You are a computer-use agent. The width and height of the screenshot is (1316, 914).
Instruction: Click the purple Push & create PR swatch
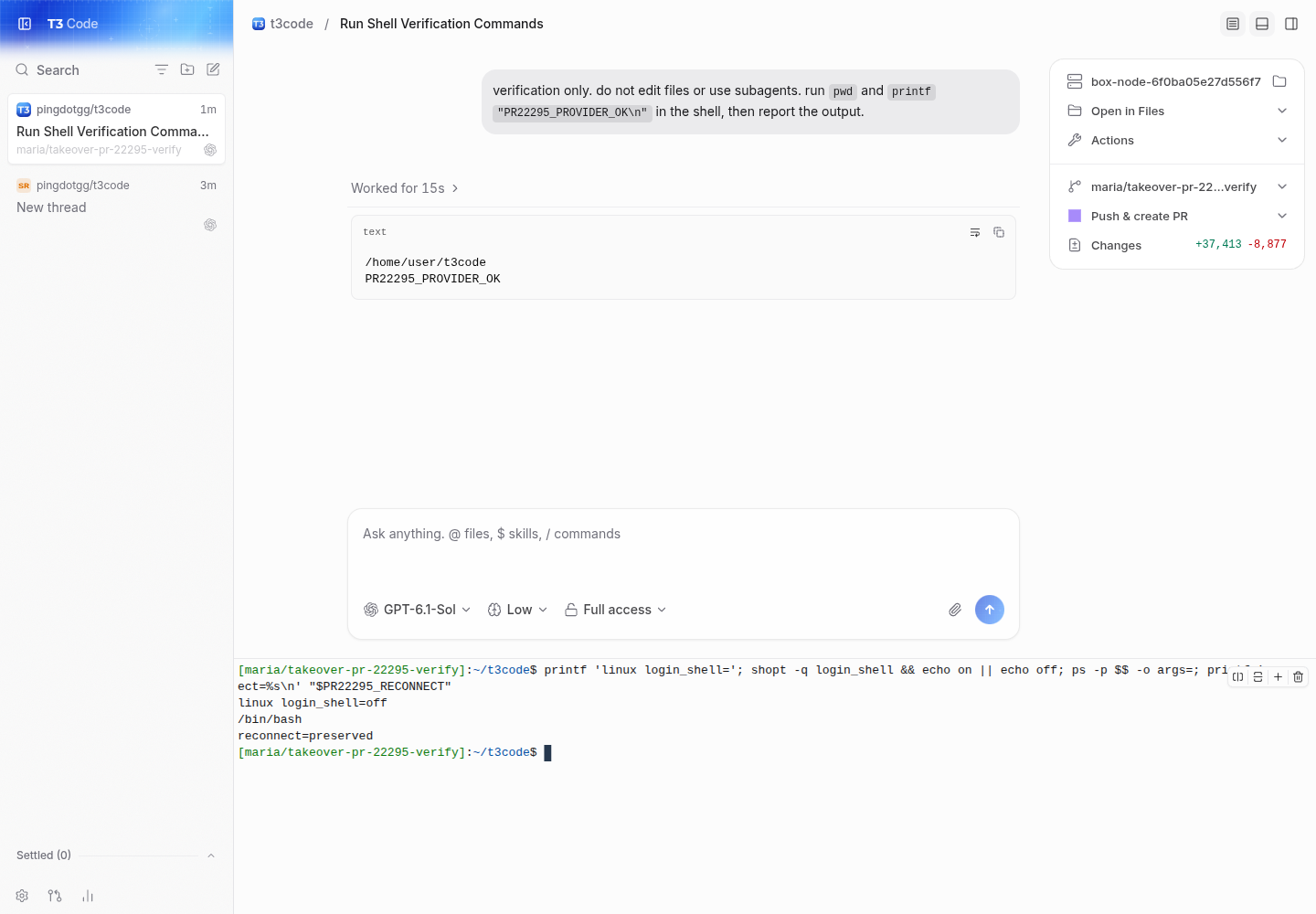(1075, 216)
